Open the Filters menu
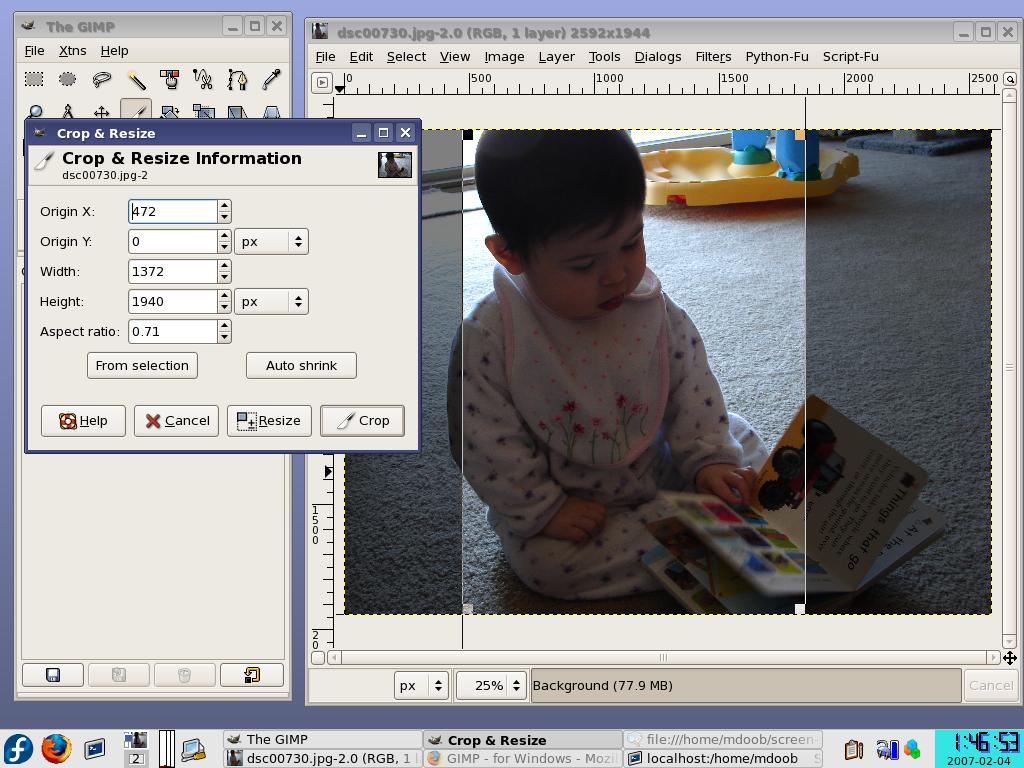The height and width of the screenshot is (768, 1024). click(713, 56)
